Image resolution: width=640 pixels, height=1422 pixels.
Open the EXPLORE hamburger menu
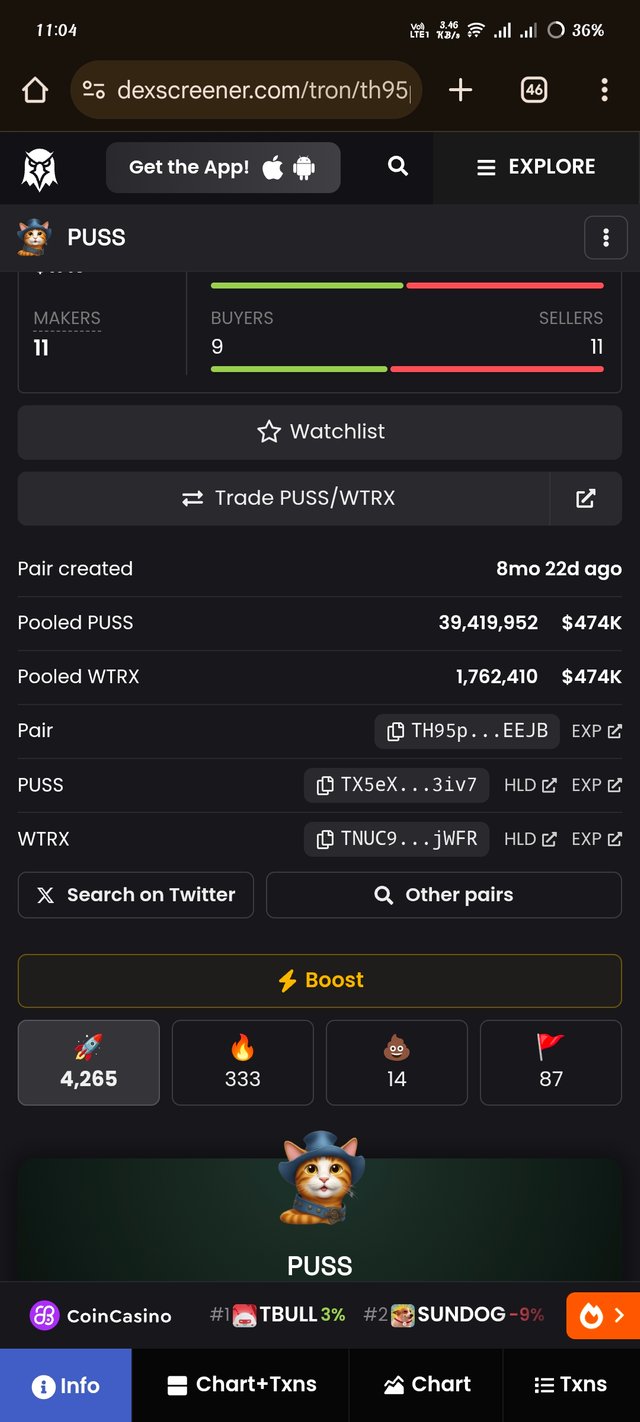(x=536, y=167)
